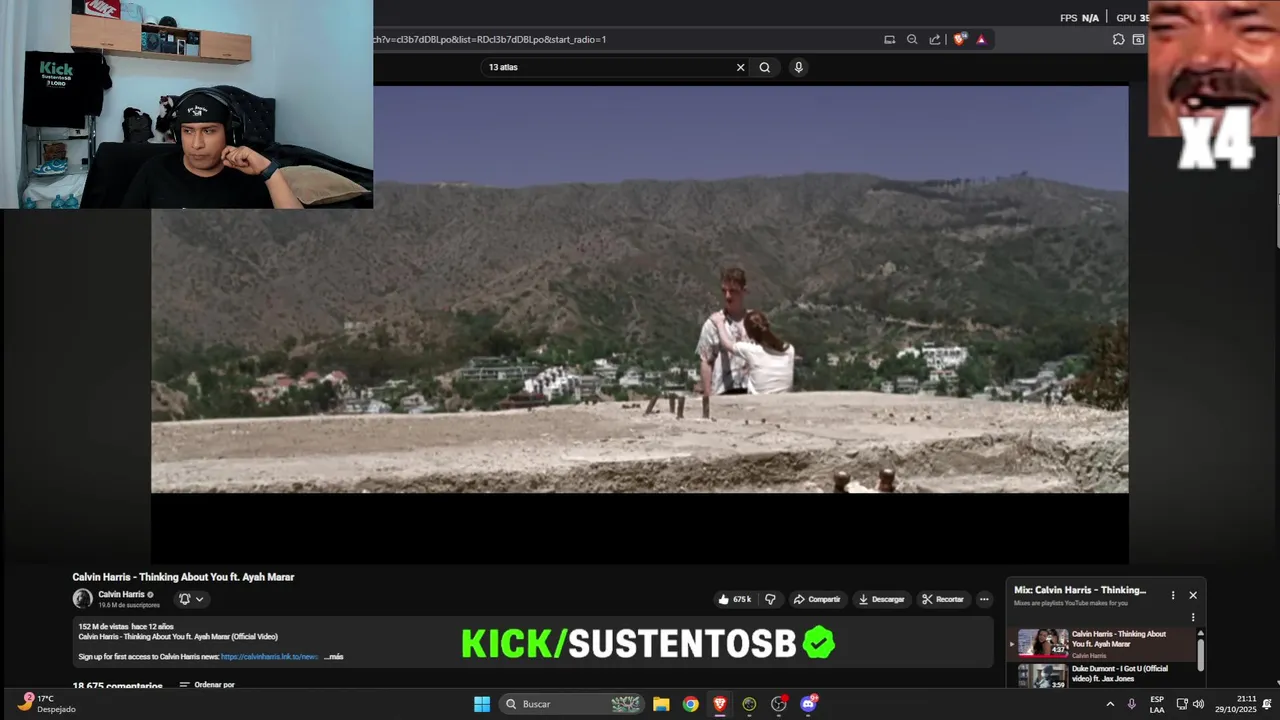The width and height of the screenshot is (1280, 720).
Task: Open calvinharris.lnk.to news link in description
Action: pos(269,657)
